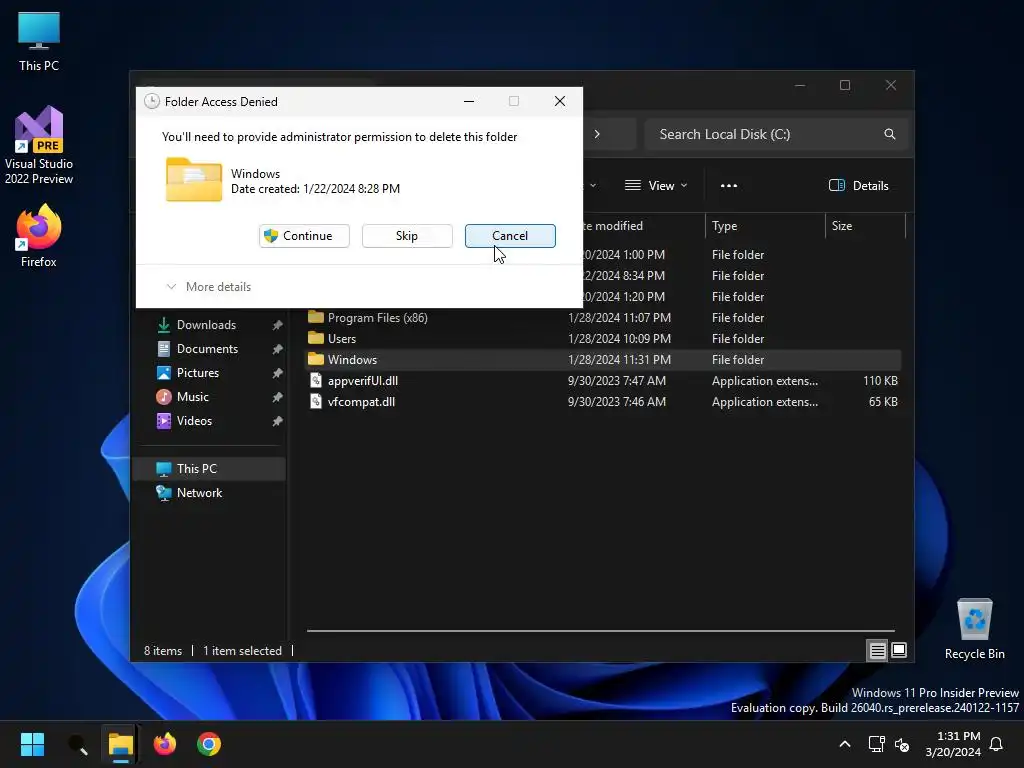The width and height of the screenshot is (1024, 768).
Task: Open This PC desktop icon
Action: point(39,42)
